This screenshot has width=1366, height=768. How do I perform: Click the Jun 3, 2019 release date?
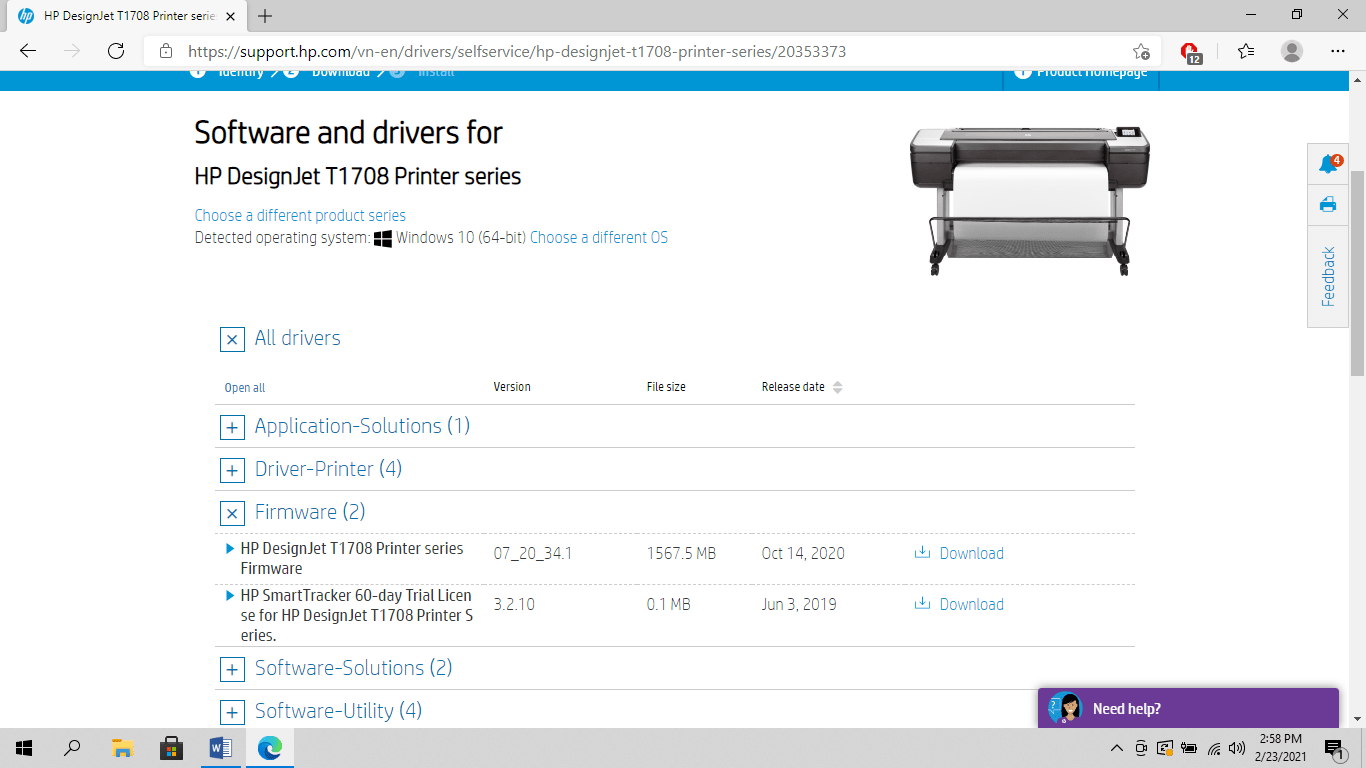pos(799,604)
